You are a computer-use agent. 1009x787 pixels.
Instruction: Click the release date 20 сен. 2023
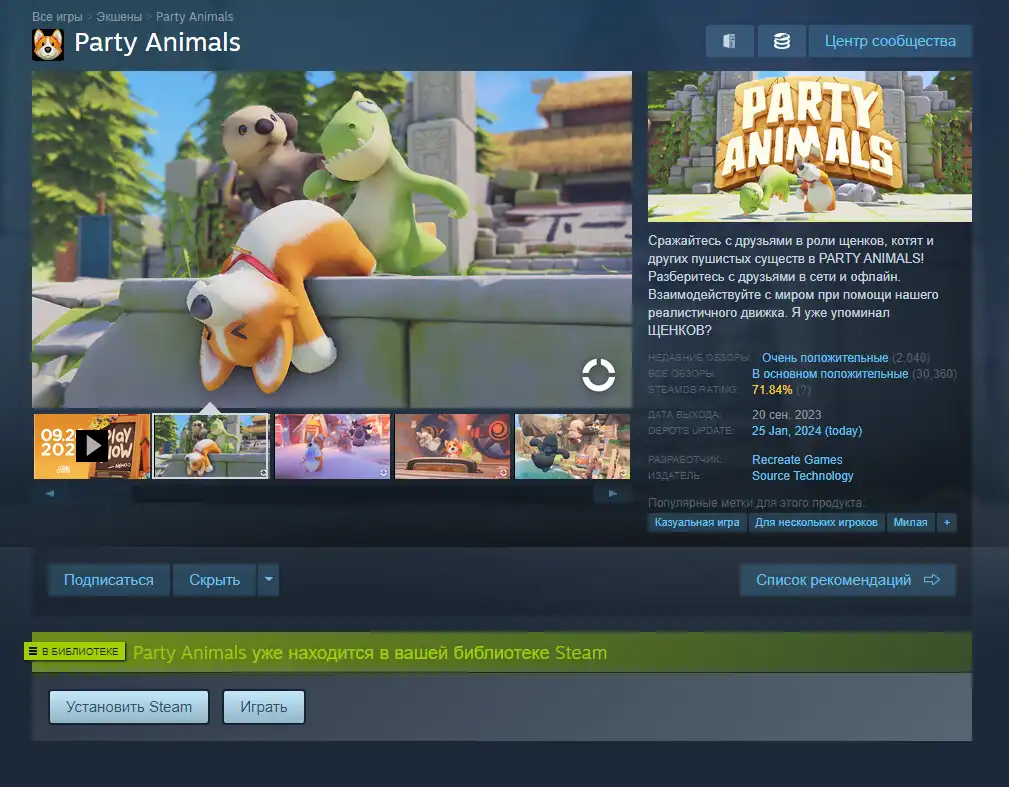tap(786, 414)
